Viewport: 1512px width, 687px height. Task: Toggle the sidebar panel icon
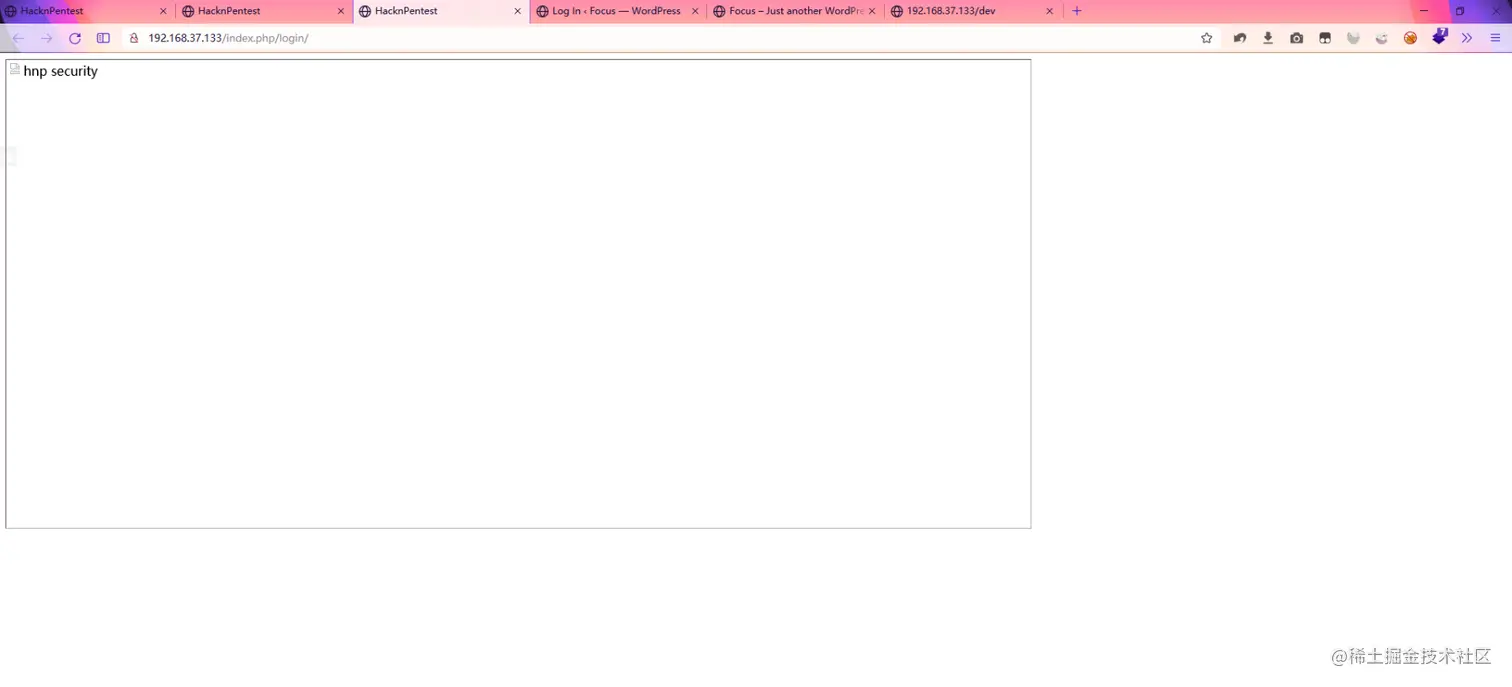tap(103, 38)
